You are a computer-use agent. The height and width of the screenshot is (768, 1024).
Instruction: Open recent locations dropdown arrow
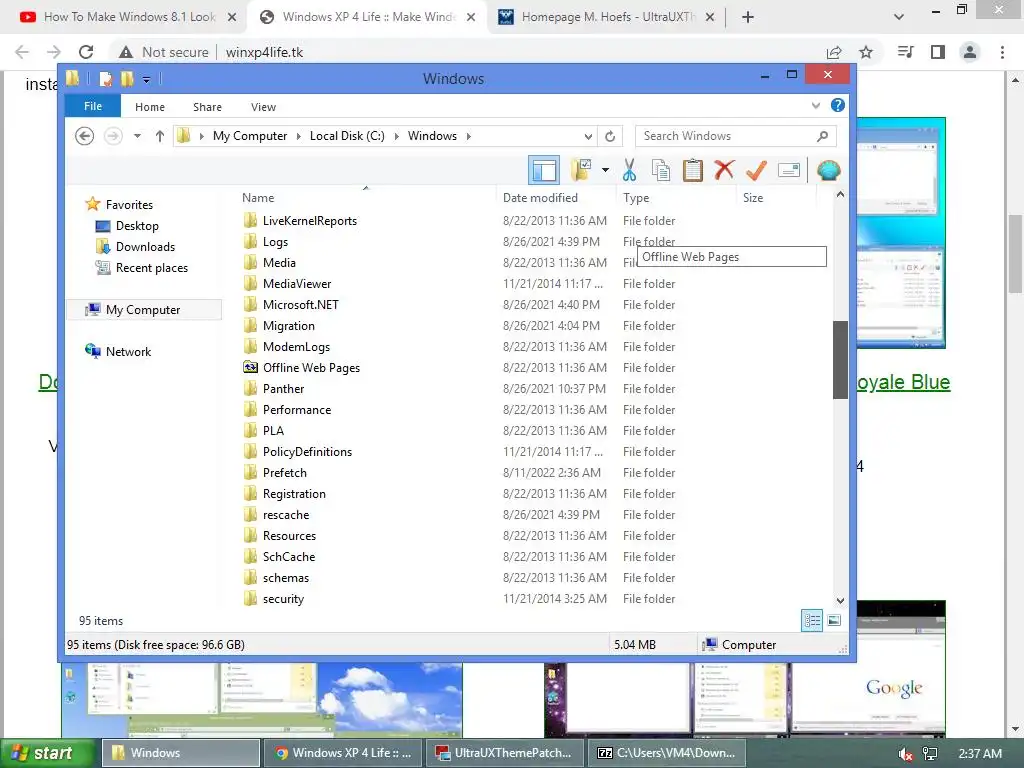137,136
